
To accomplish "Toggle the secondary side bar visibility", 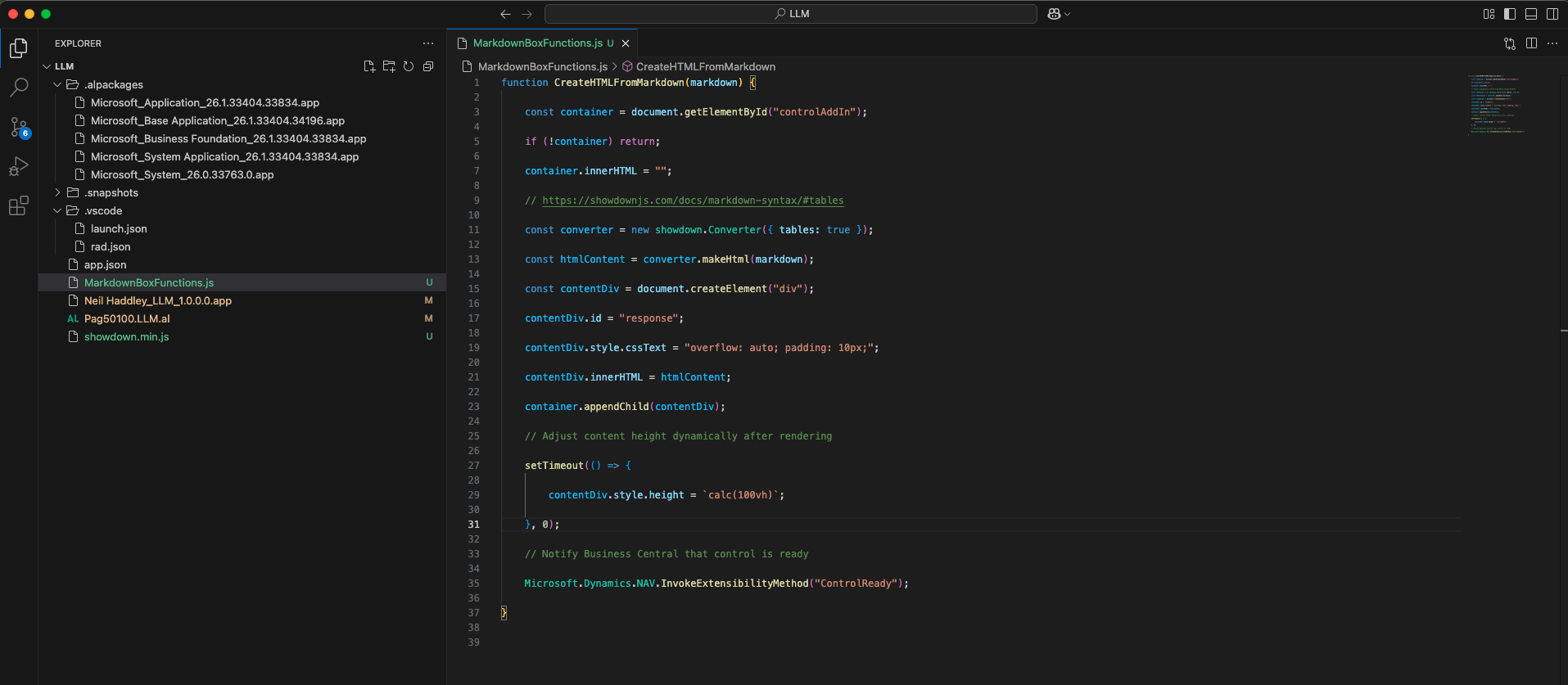I will pyautogui.click(x=1552, y=14).
